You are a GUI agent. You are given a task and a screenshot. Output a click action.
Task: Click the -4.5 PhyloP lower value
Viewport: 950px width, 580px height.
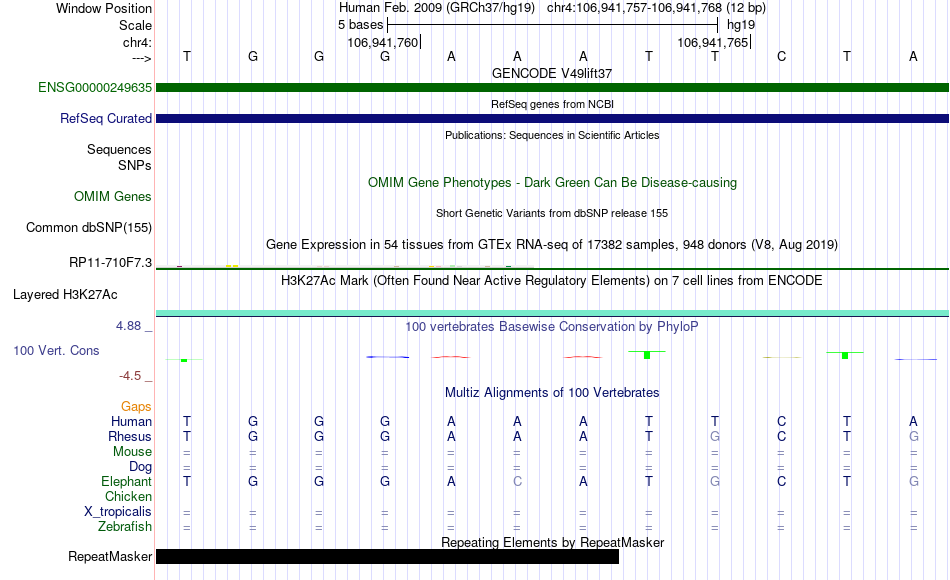(x=130, y=376)
